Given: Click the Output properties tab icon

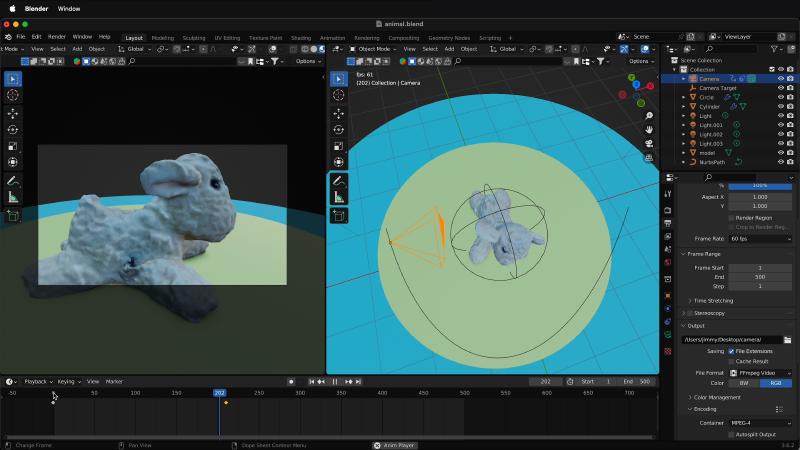Looking at the screenshot, I should click(x=668, y=223).
